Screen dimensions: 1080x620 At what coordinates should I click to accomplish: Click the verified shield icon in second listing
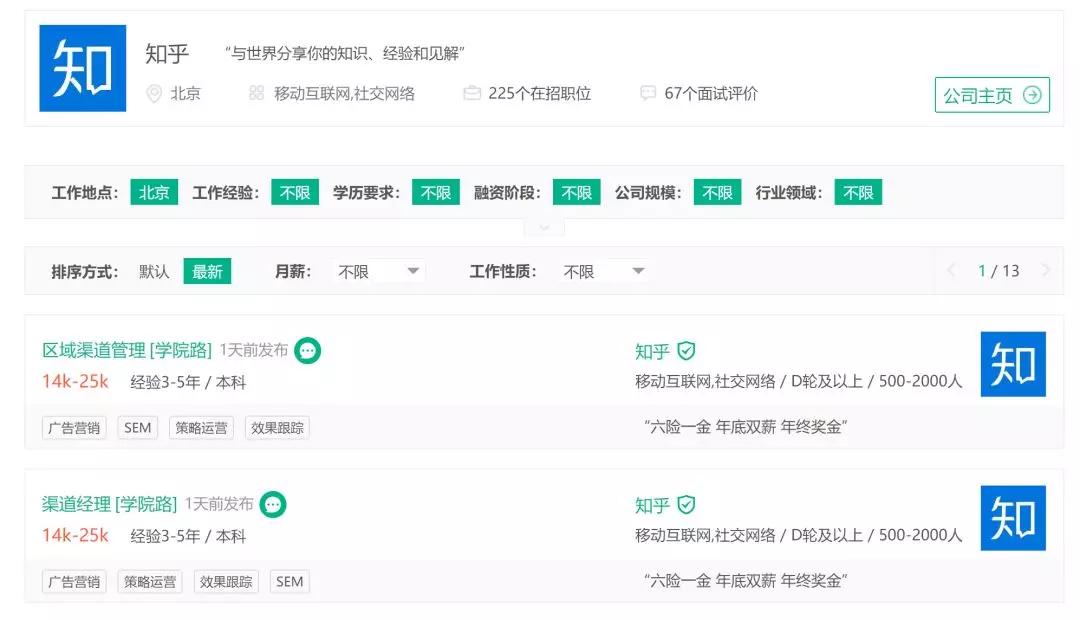[x=686, y=505]
